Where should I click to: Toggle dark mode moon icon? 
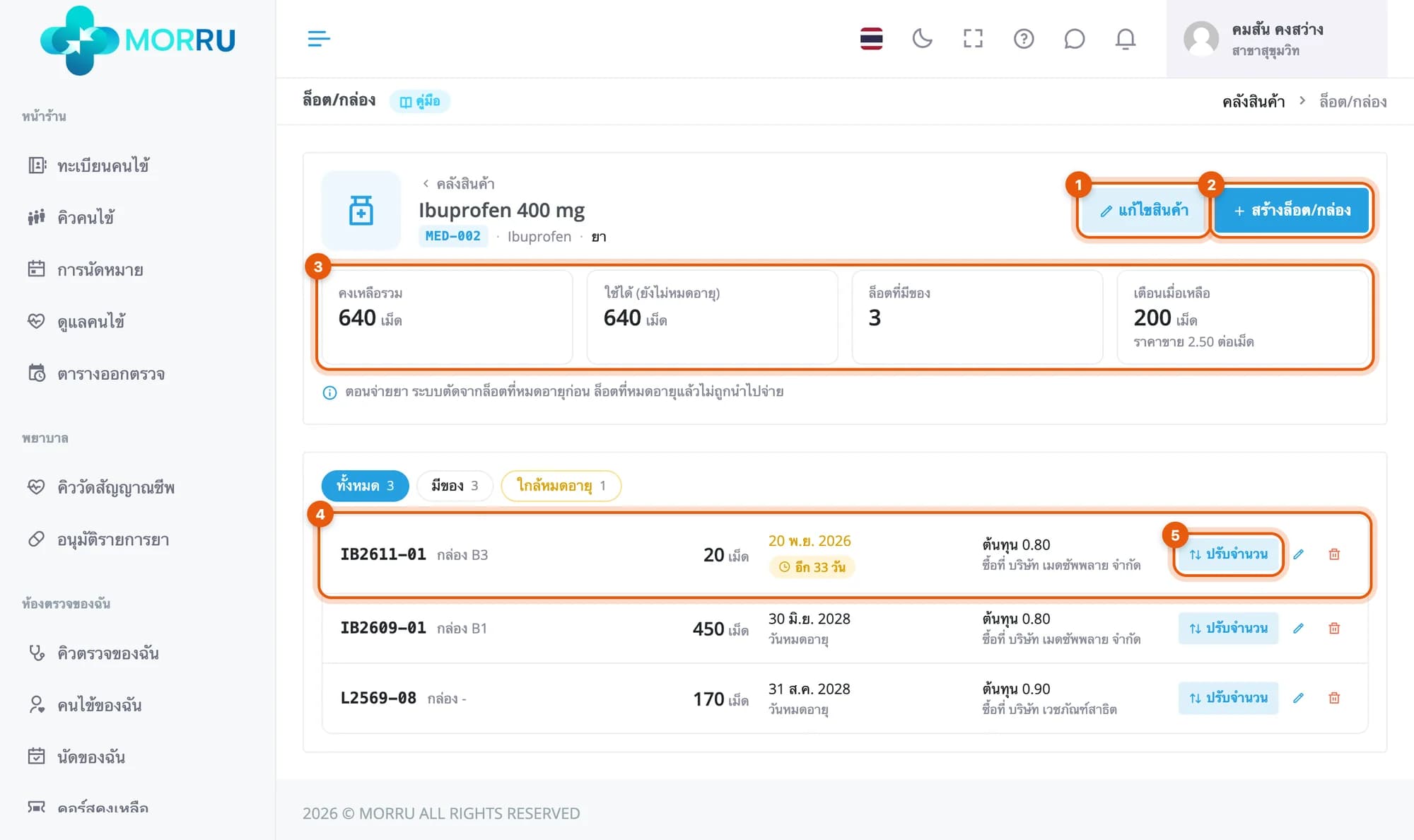click(x=922, y=38)
